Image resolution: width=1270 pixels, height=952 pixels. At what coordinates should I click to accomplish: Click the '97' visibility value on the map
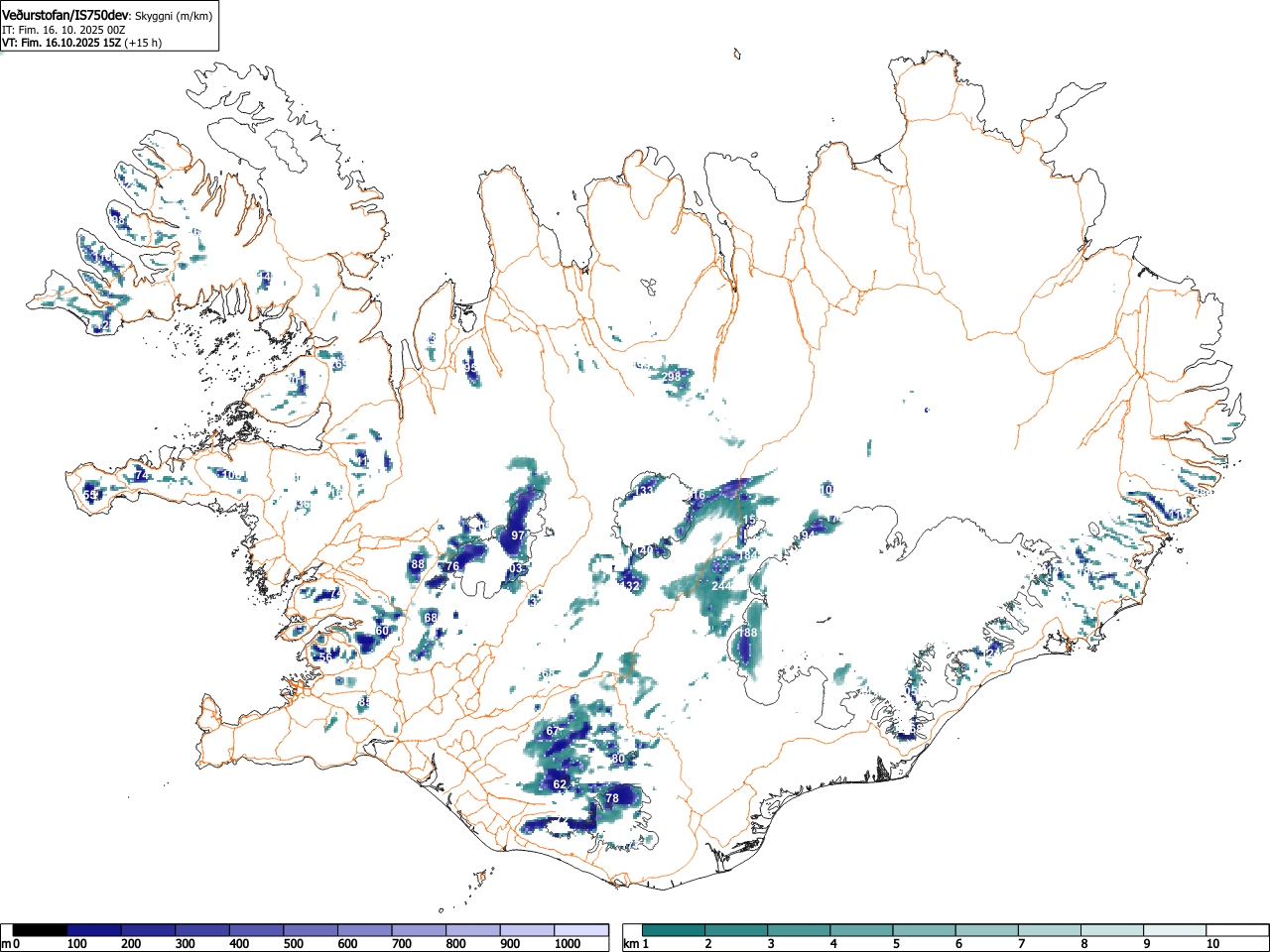(x=517, y=535)
